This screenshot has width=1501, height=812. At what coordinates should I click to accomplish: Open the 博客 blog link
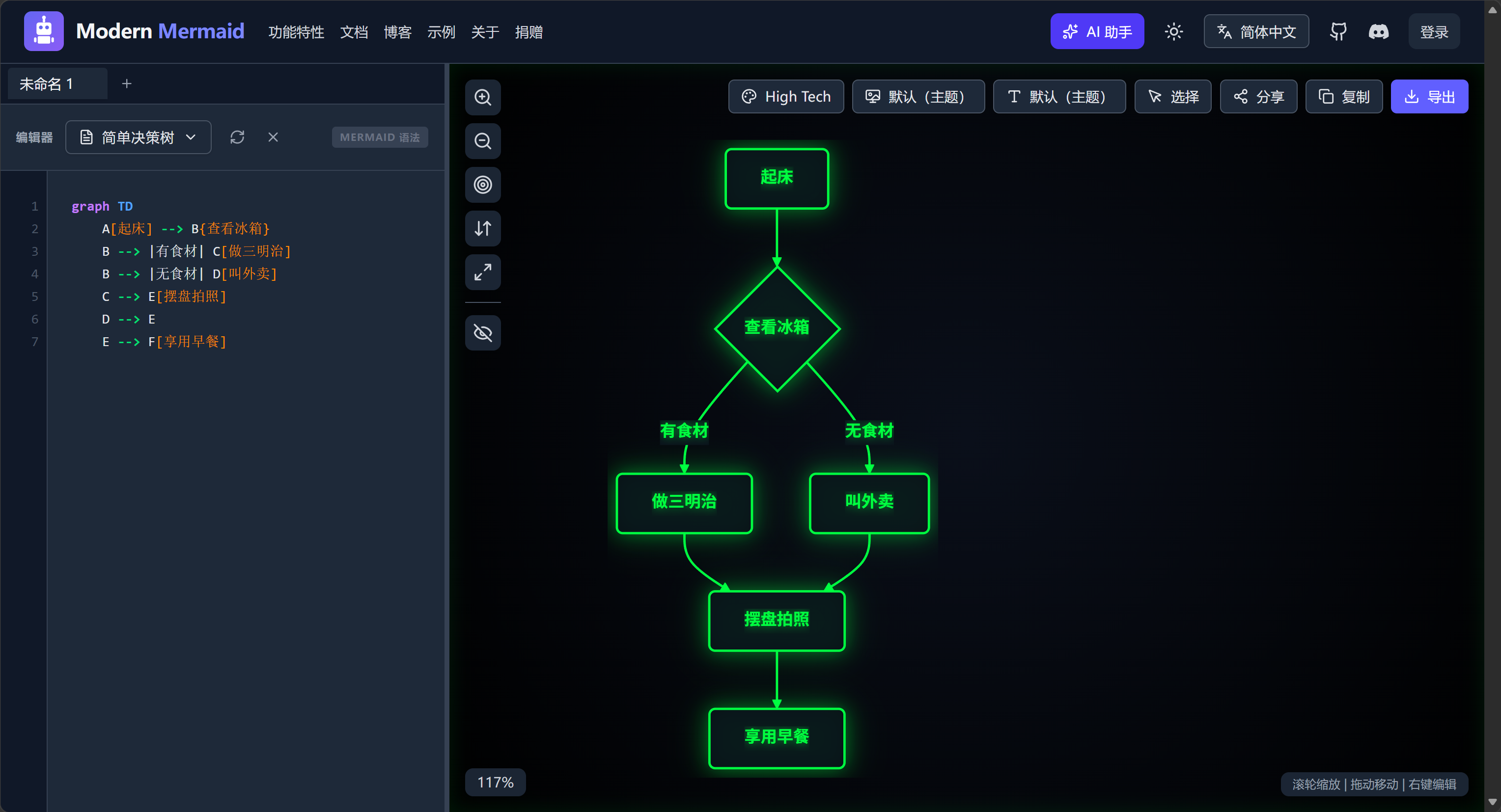(x=398, y=32)
